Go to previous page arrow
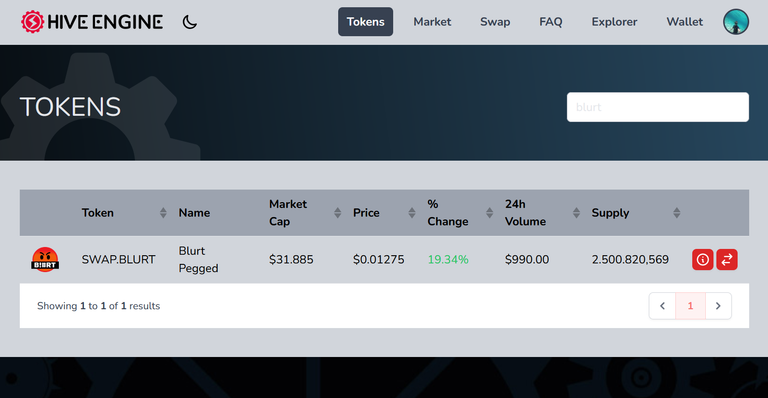Image resolution: width=768 pixels, height=398 pixels. click(662, 306)
